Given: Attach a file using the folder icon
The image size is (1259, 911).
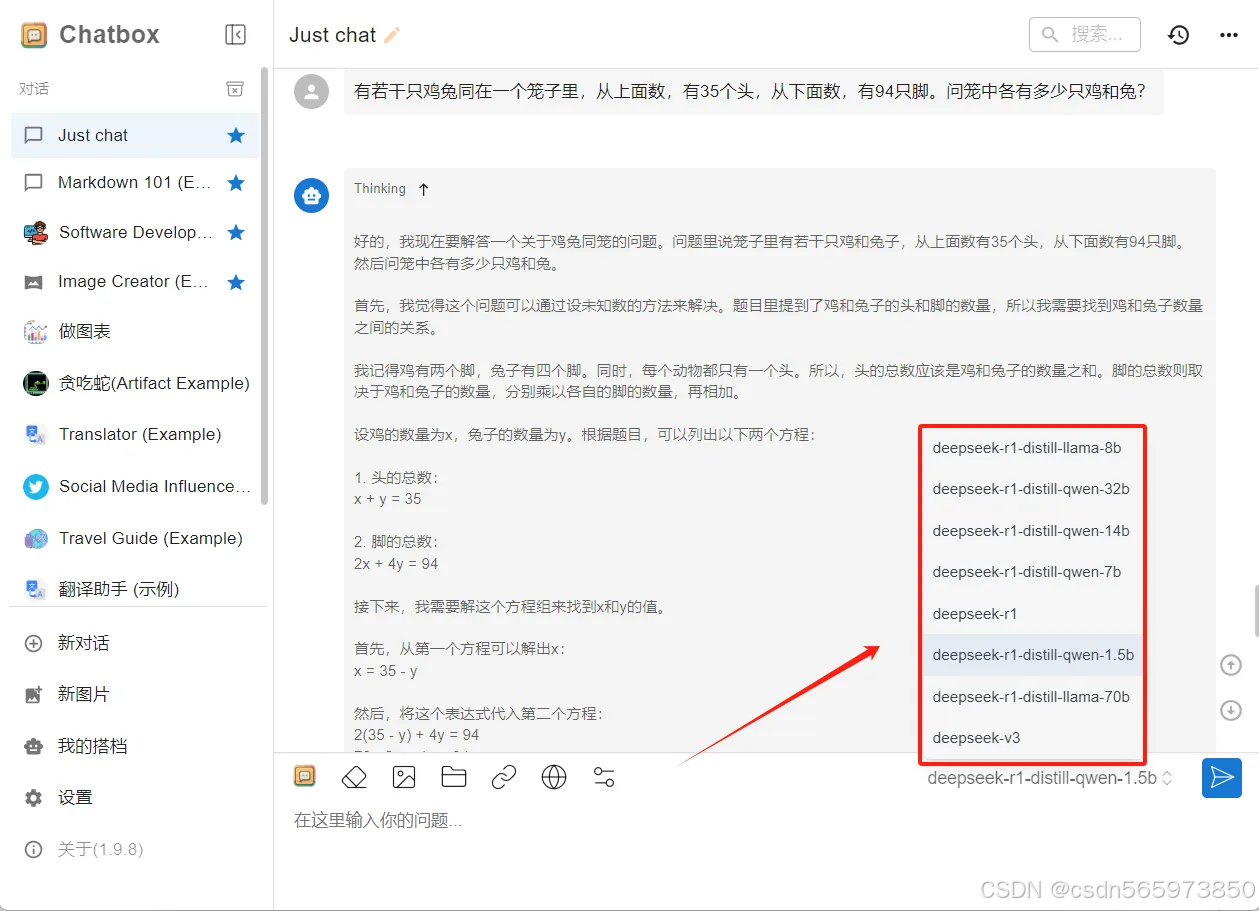Looking at the screenshot, I should pos(454,776).
